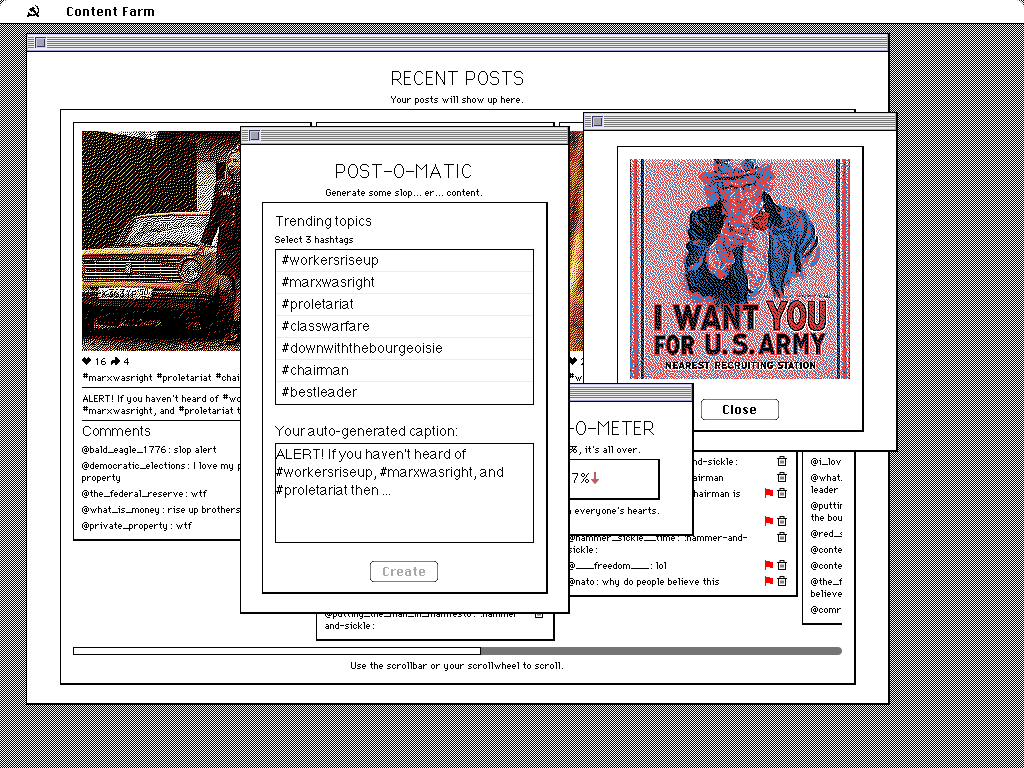
Task: Delete the comment ending 'hairman is'
Action: [782, 493]
